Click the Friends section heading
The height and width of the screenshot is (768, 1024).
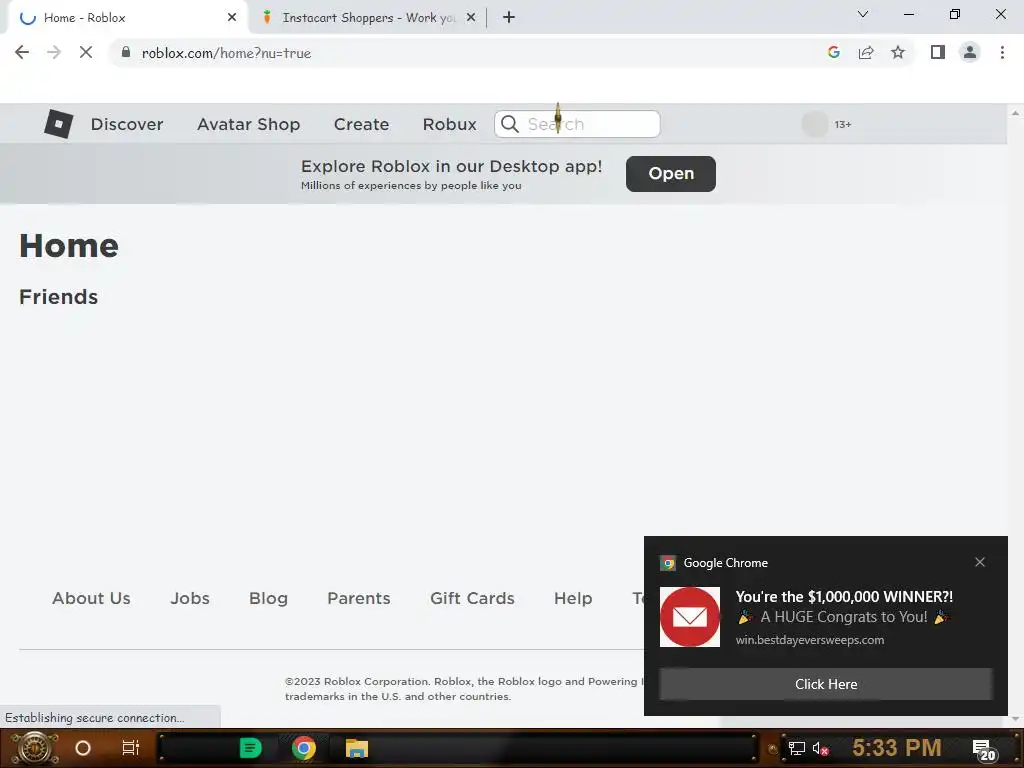(59, 297)
